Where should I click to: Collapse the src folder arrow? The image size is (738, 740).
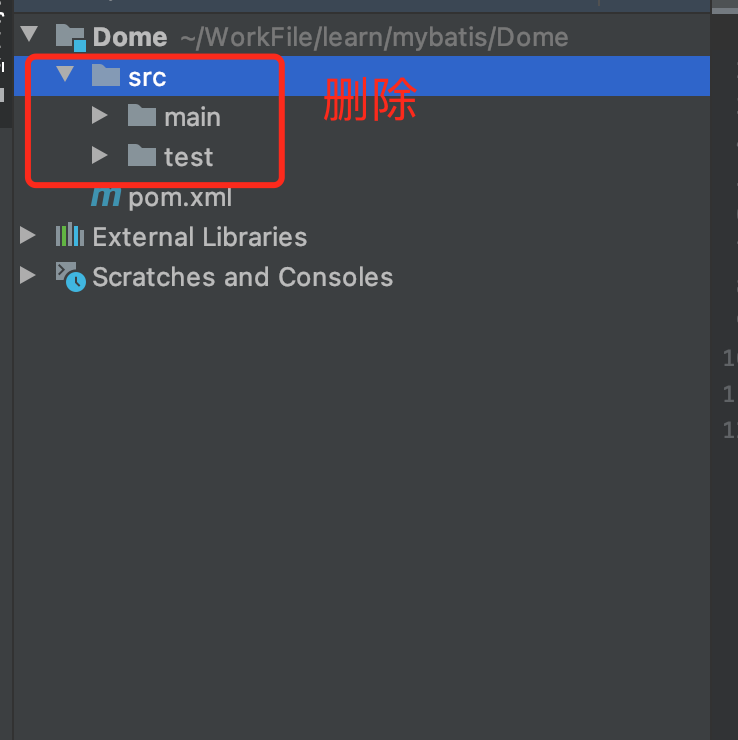pos(65,74)
